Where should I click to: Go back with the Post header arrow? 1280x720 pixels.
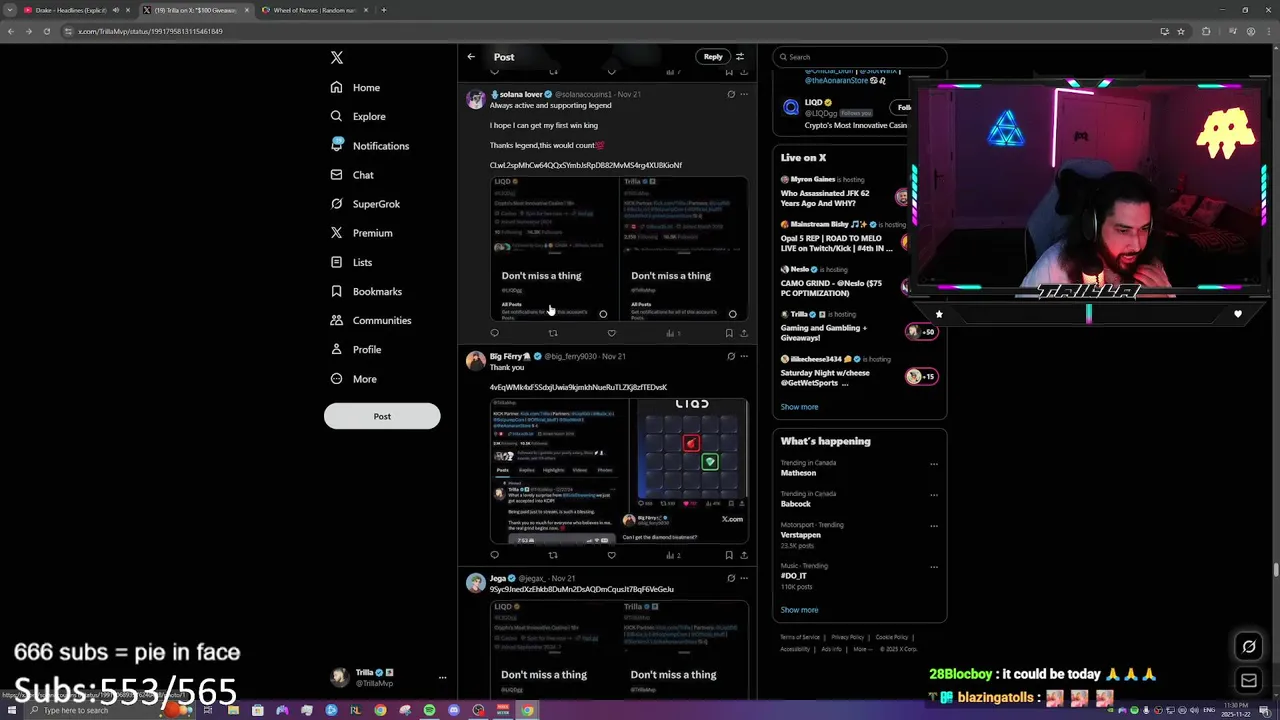pos(471,57)
